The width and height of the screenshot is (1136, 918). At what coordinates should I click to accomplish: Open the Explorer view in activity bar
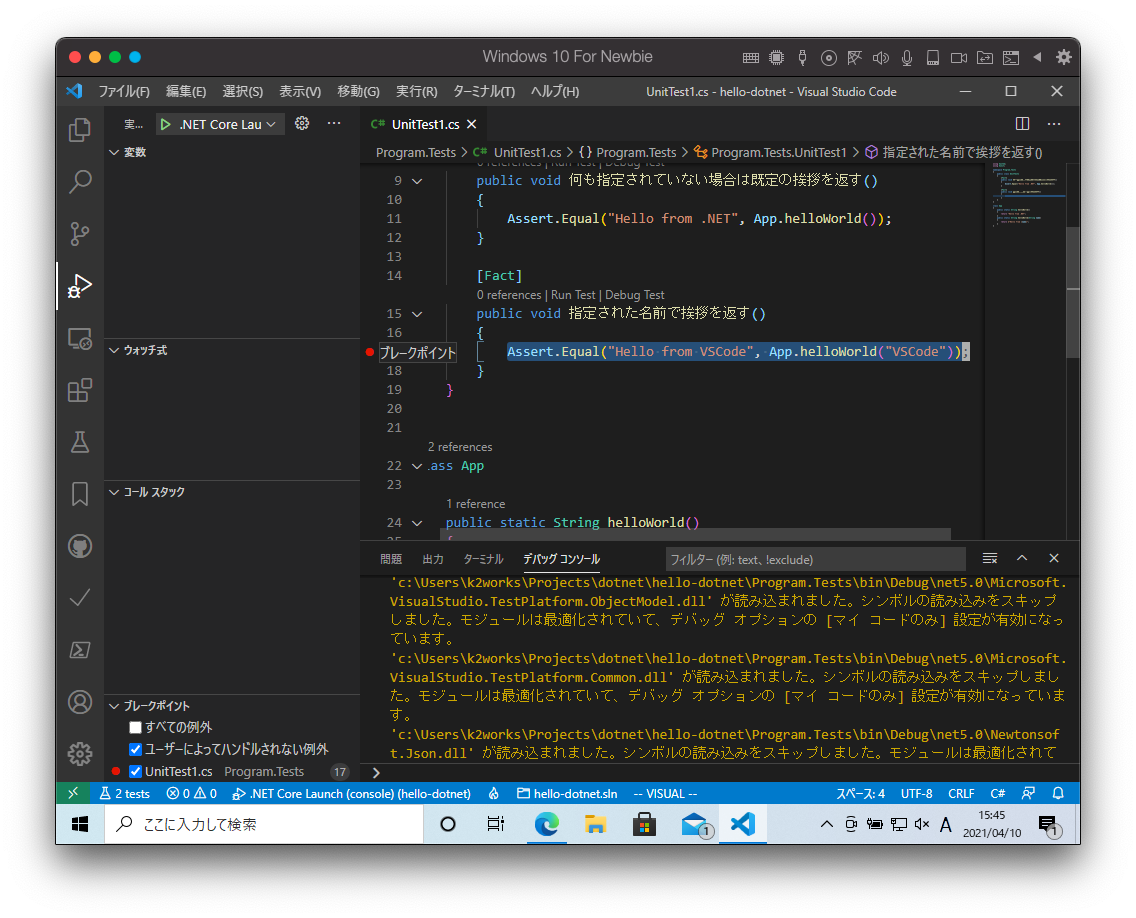(80, 130)
